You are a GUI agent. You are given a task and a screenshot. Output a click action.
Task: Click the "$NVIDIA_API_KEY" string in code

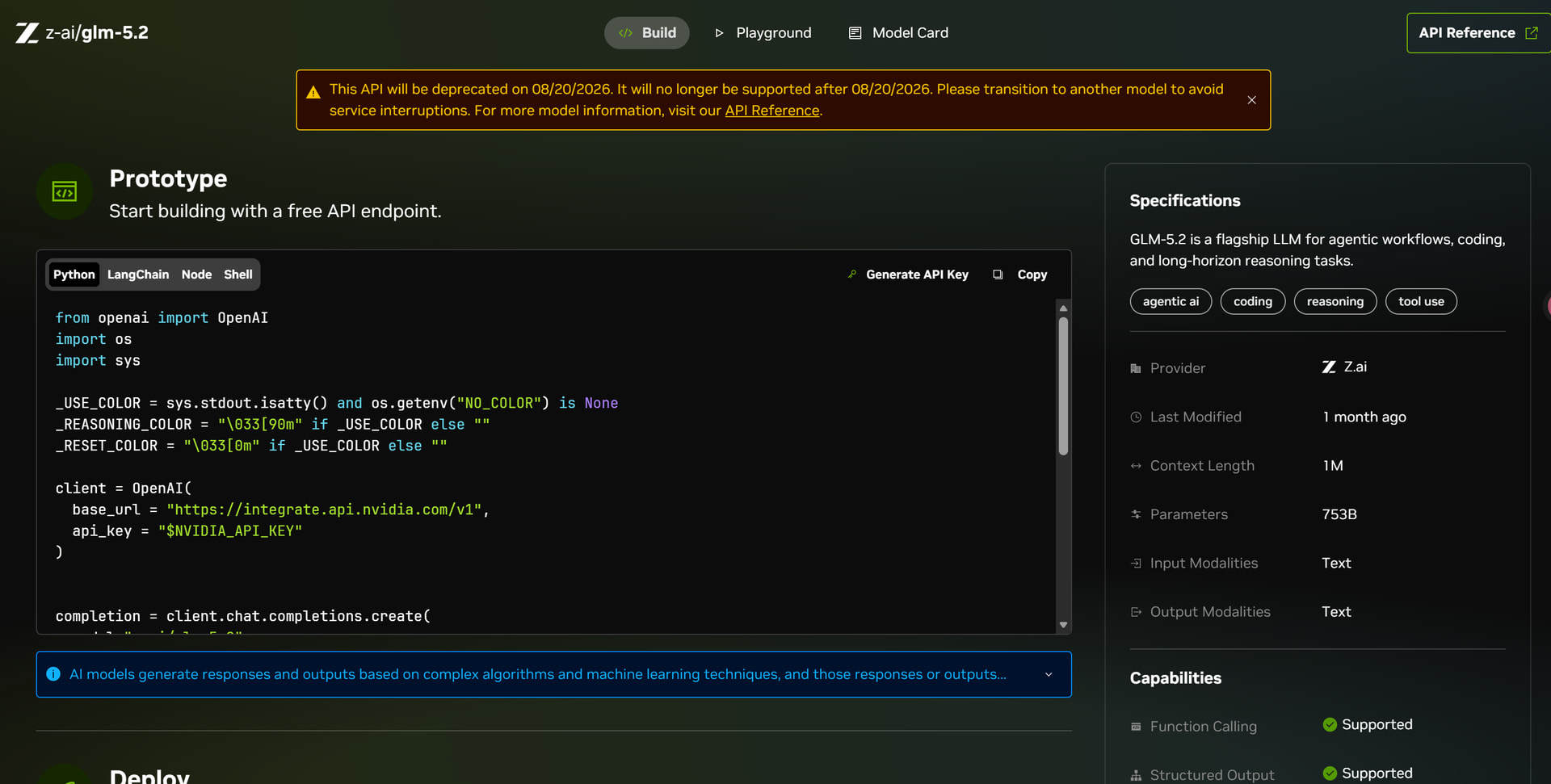point(230,530)
